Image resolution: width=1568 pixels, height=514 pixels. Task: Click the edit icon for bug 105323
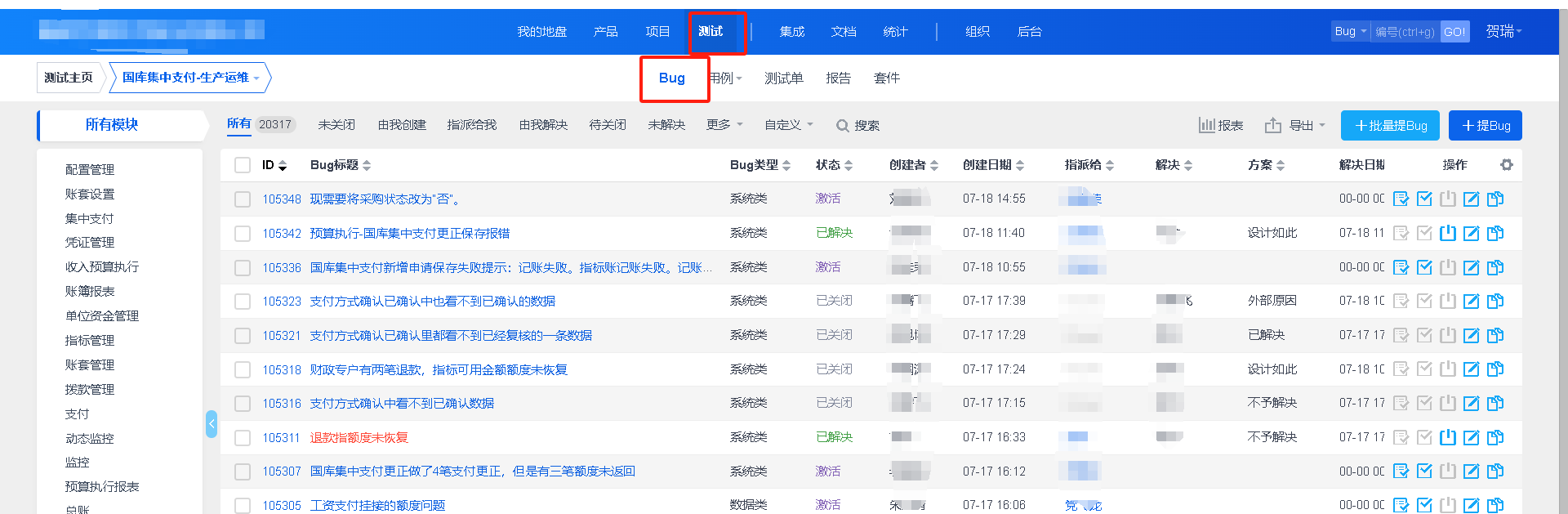coord(1471,302)
